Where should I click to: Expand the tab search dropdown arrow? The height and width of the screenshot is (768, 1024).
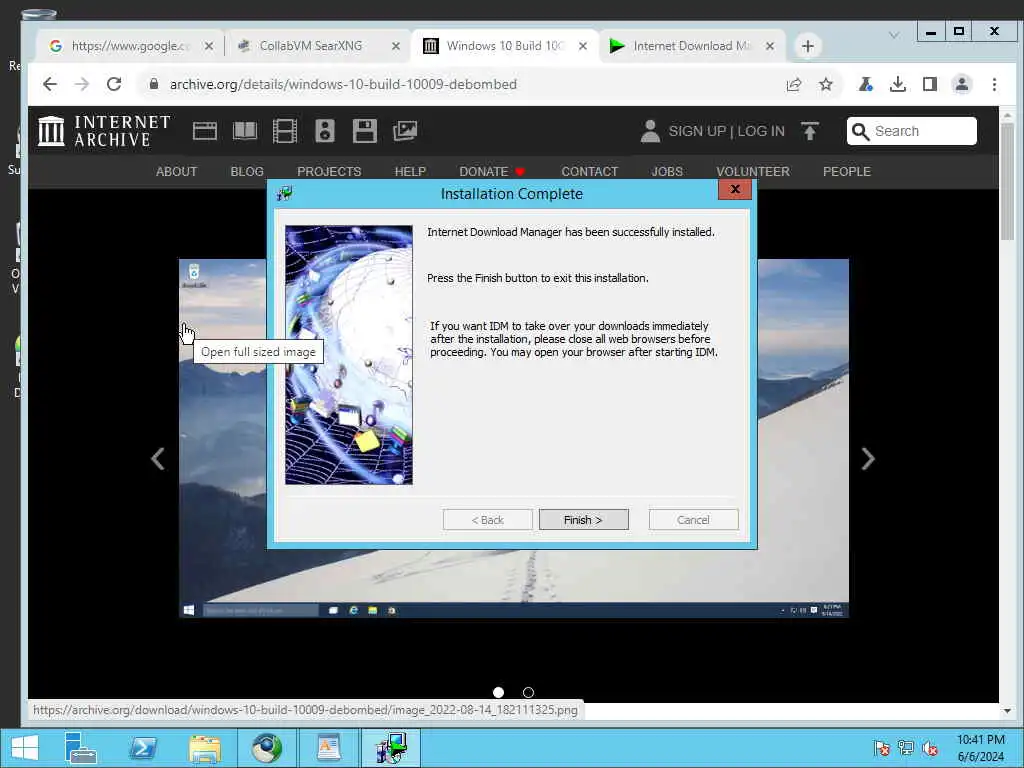(x=894, y=35)
